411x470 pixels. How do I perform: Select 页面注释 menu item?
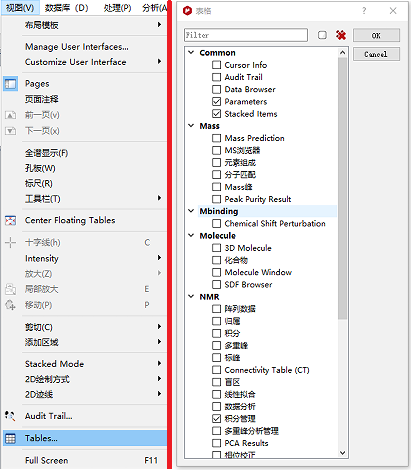(x=85, y=99)
